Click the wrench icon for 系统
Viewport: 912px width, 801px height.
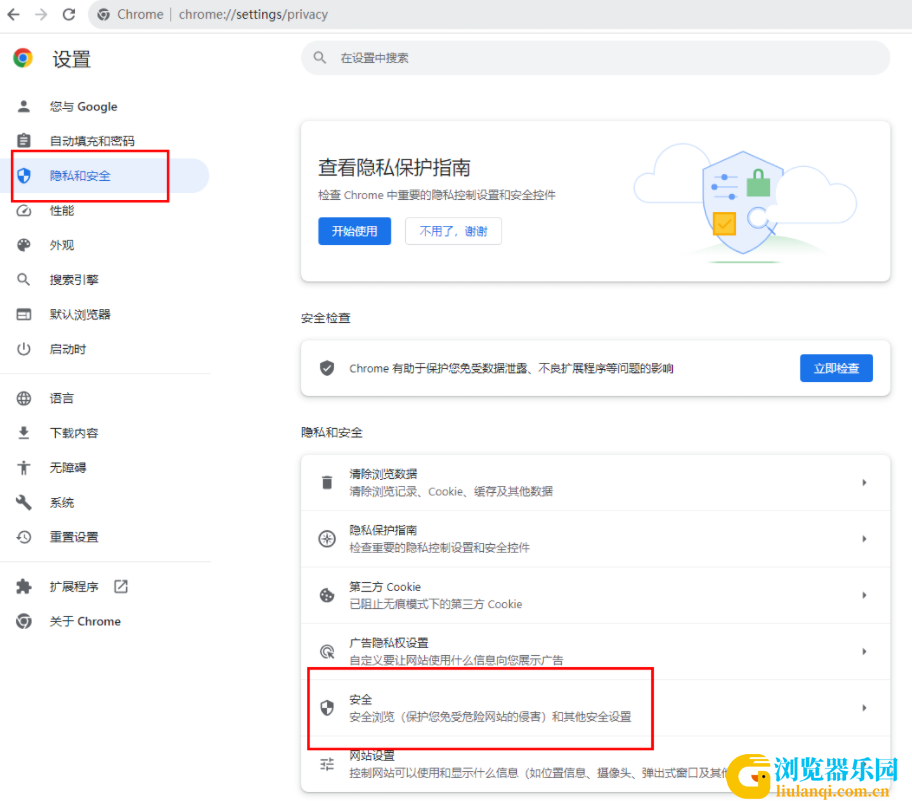pos(24,503)
